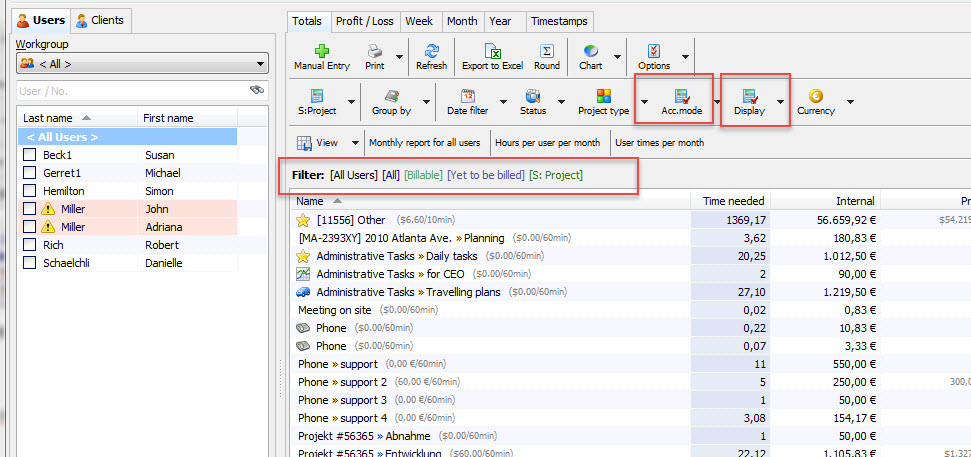Click Monthly report for all users
This screenshot has height=457, width=971.
click(x=424, y=143)
